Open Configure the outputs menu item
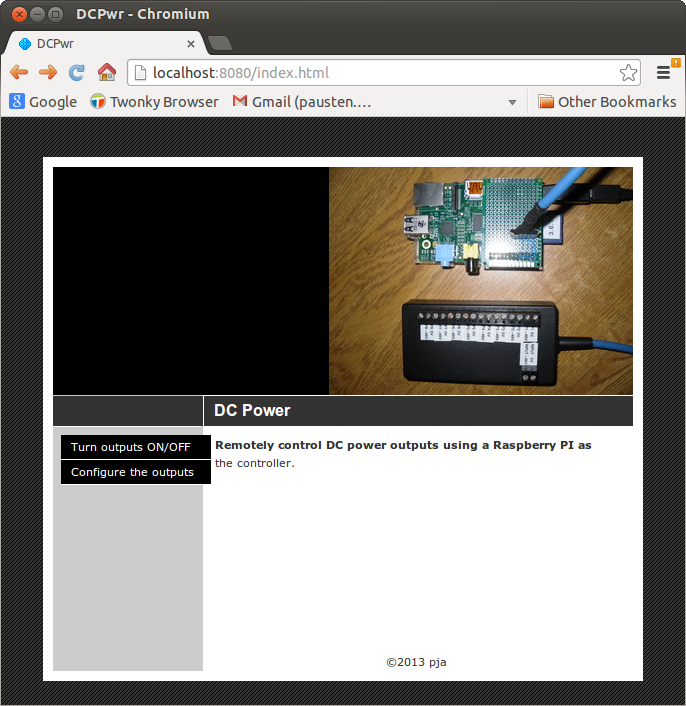686x706 pixels. click(135, 472)
